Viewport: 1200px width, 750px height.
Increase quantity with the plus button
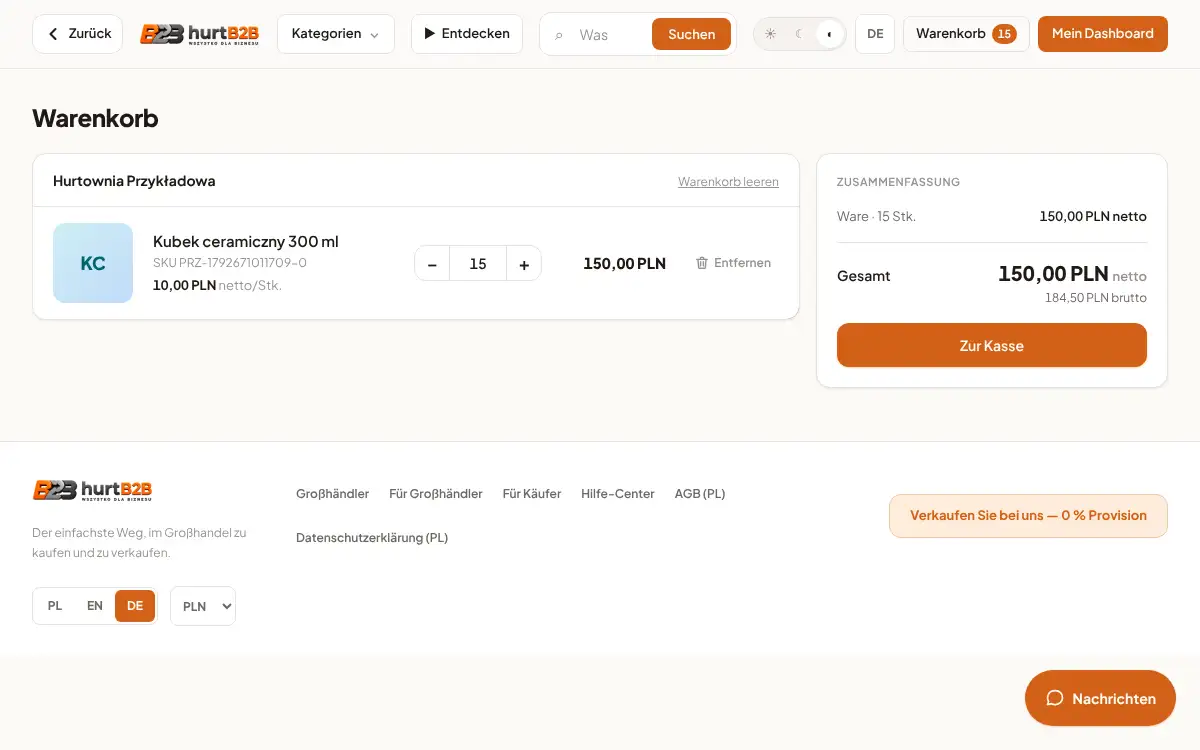[524, 264]
